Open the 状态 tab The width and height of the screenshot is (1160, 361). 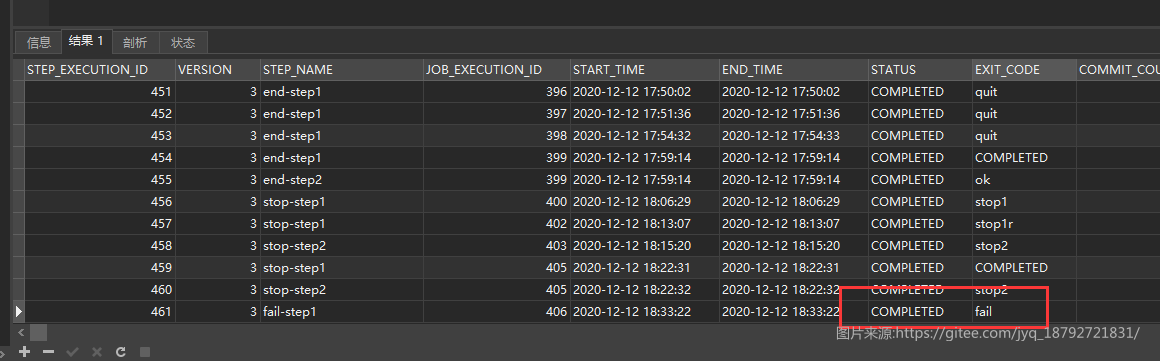click(x=183, y=42)
